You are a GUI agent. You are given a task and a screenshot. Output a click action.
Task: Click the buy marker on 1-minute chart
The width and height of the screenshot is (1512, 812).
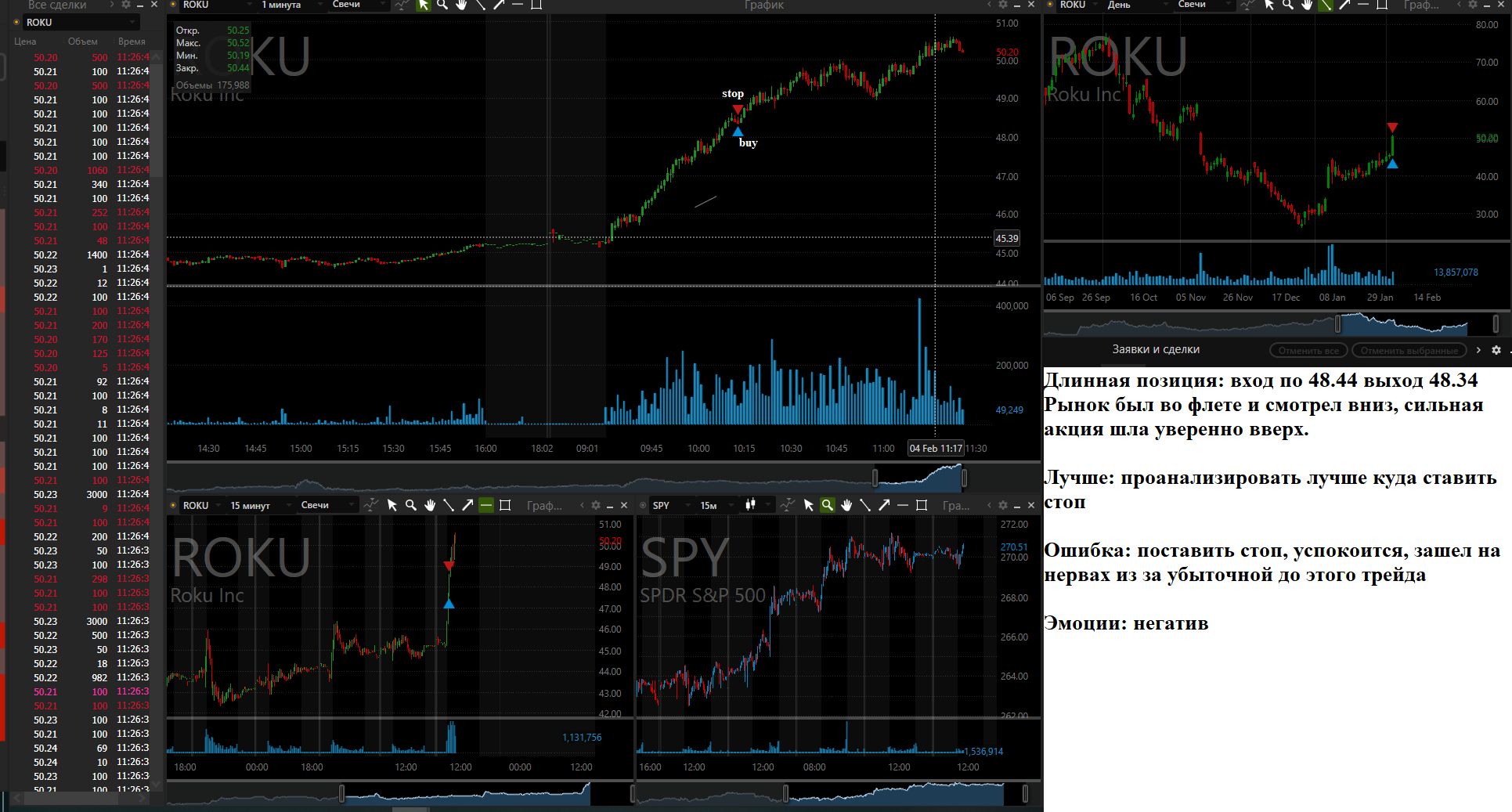click(x=738, y=132)
